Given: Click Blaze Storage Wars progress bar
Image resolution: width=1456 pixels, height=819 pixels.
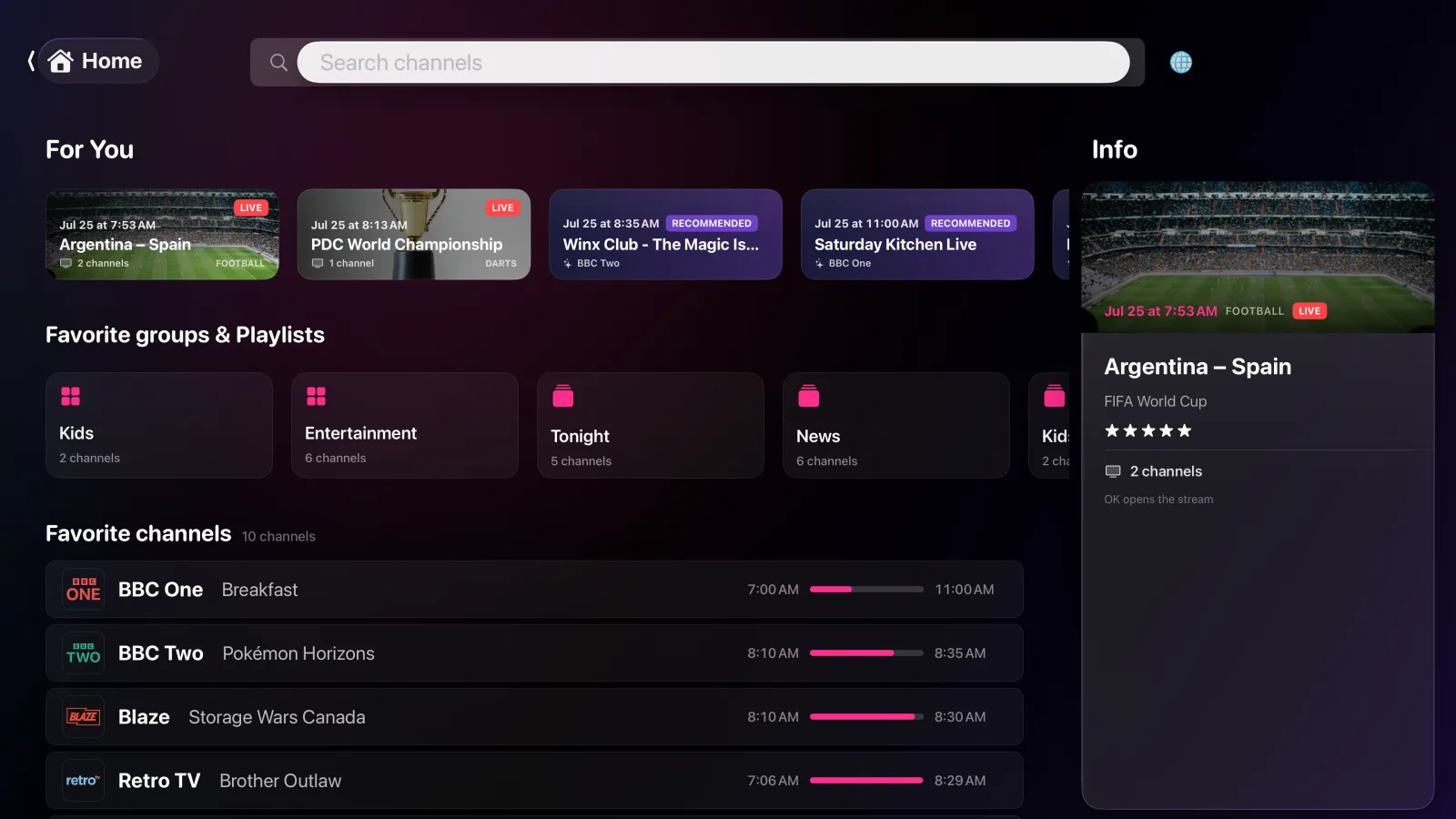Looking at the screenshot, I should click(x=866, y=717).
